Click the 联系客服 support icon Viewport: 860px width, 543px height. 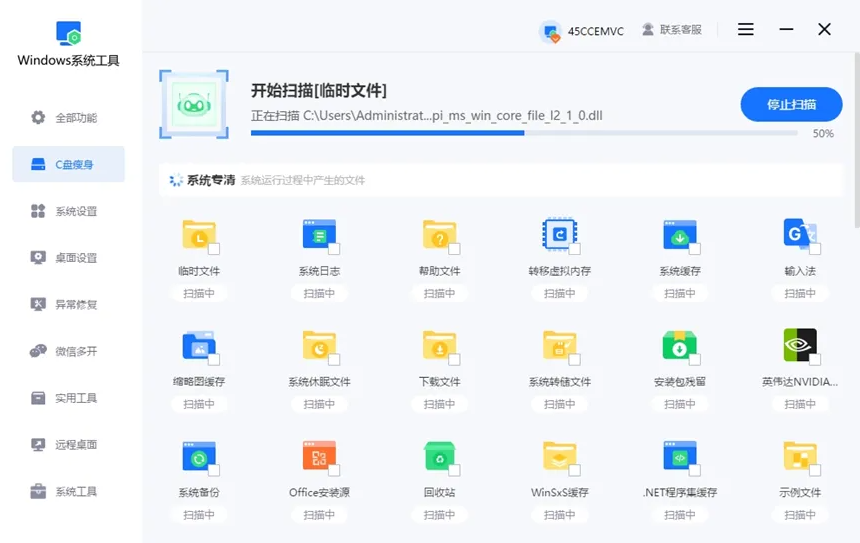point(648,30)
